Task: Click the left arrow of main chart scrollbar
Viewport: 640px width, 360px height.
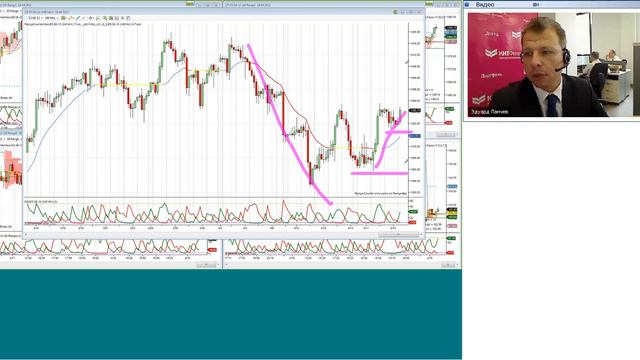Action: point(26,235)
